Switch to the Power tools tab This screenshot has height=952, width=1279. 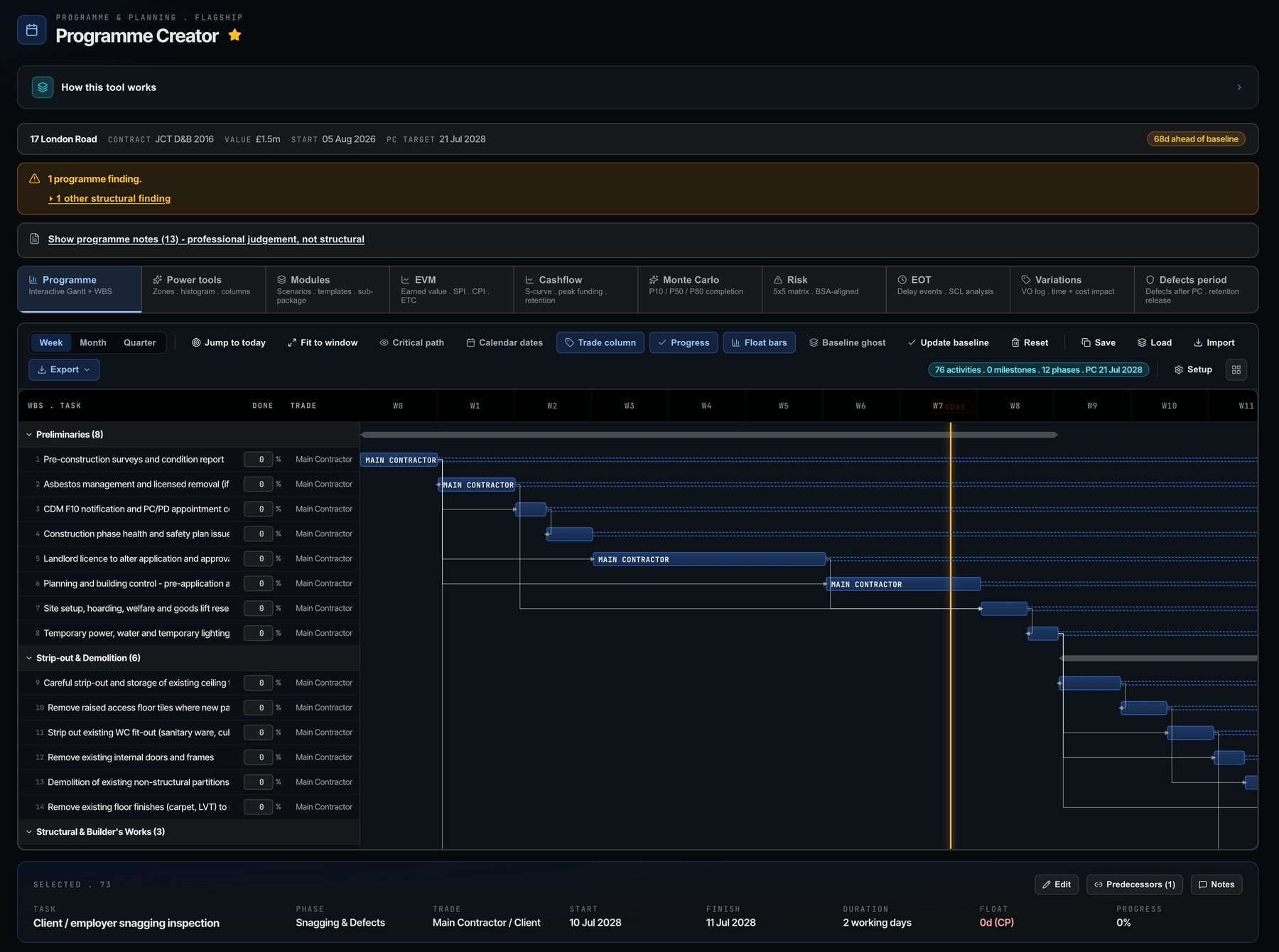pyautogui.click(x=203, y=289)
